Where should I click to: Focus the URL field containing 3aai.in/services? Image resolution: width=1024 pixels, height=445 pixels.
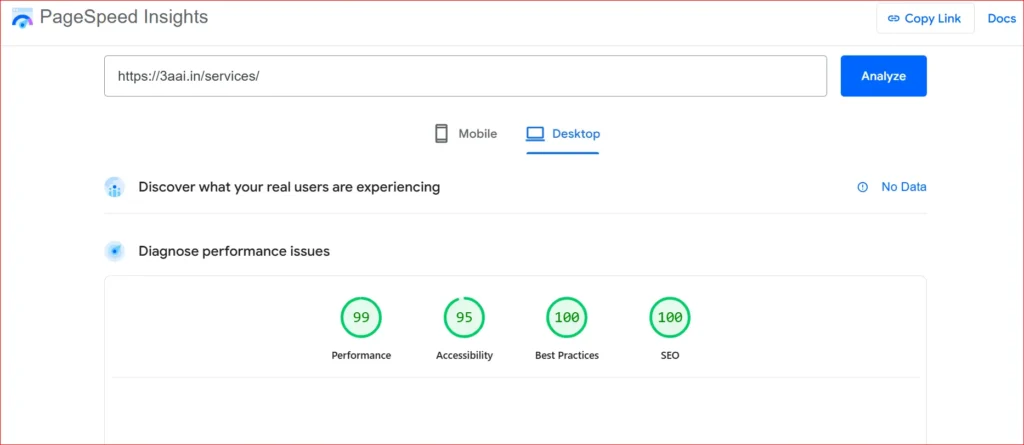(465, 76)
